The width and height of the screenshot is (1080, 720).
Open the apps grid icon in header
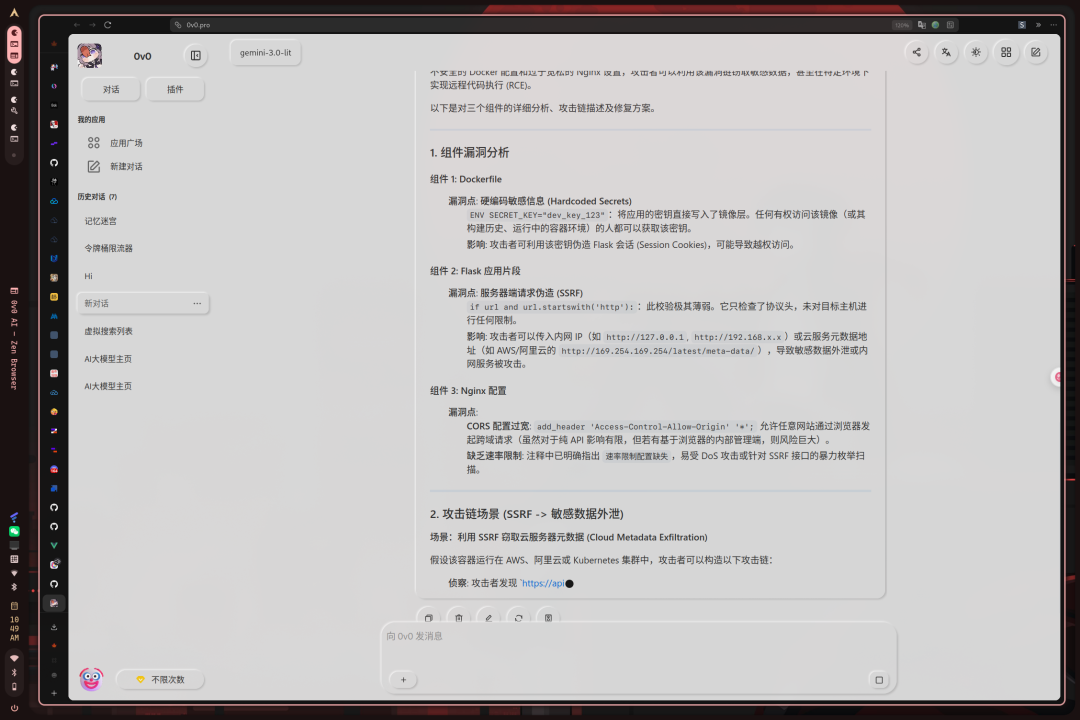[1006, 52]
